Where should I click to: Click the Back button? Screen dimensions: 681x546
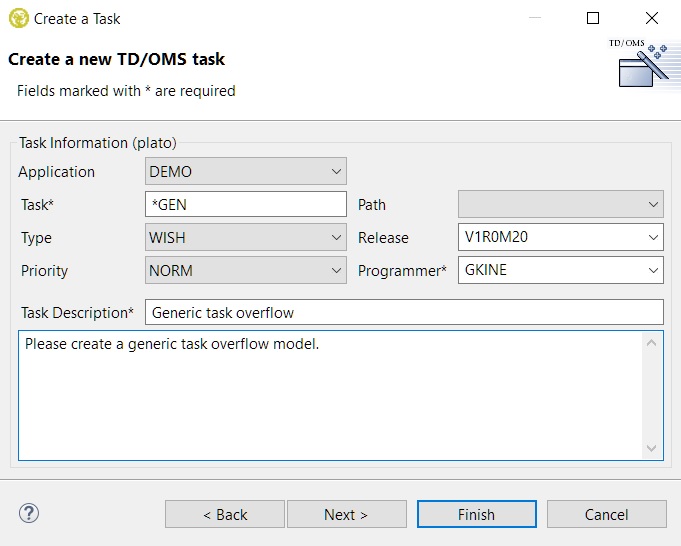click(225, 514)
